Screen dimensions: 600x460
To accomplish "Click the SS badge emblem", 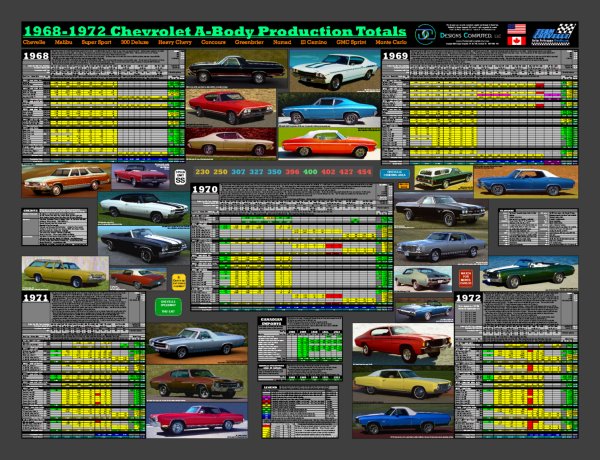I will (180, 176).
